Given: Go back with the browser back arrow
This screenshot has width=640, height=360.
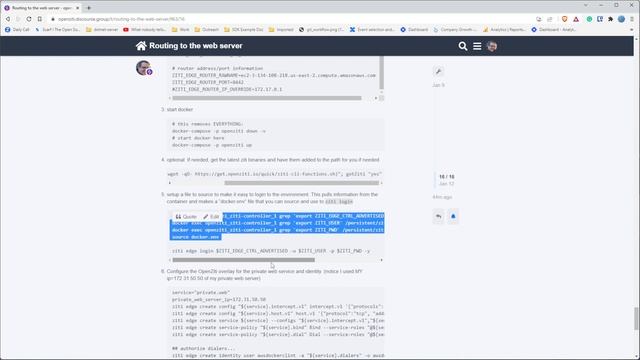Looking at the screenshot, I should pos(8,19).
